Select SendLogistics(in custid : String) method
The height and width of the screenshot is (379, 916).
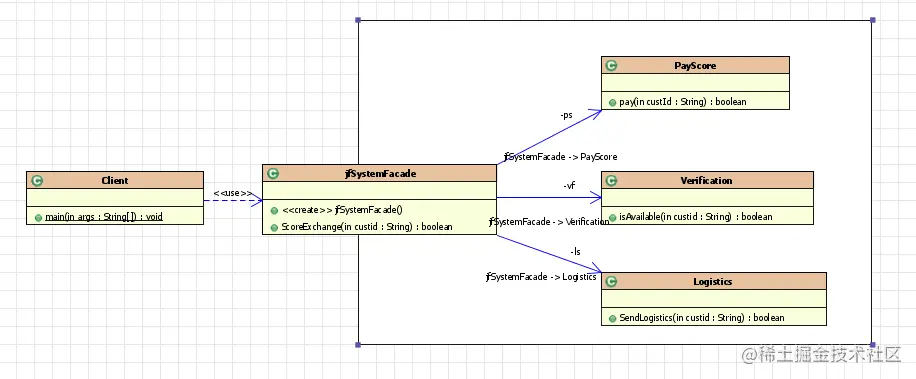702,318
